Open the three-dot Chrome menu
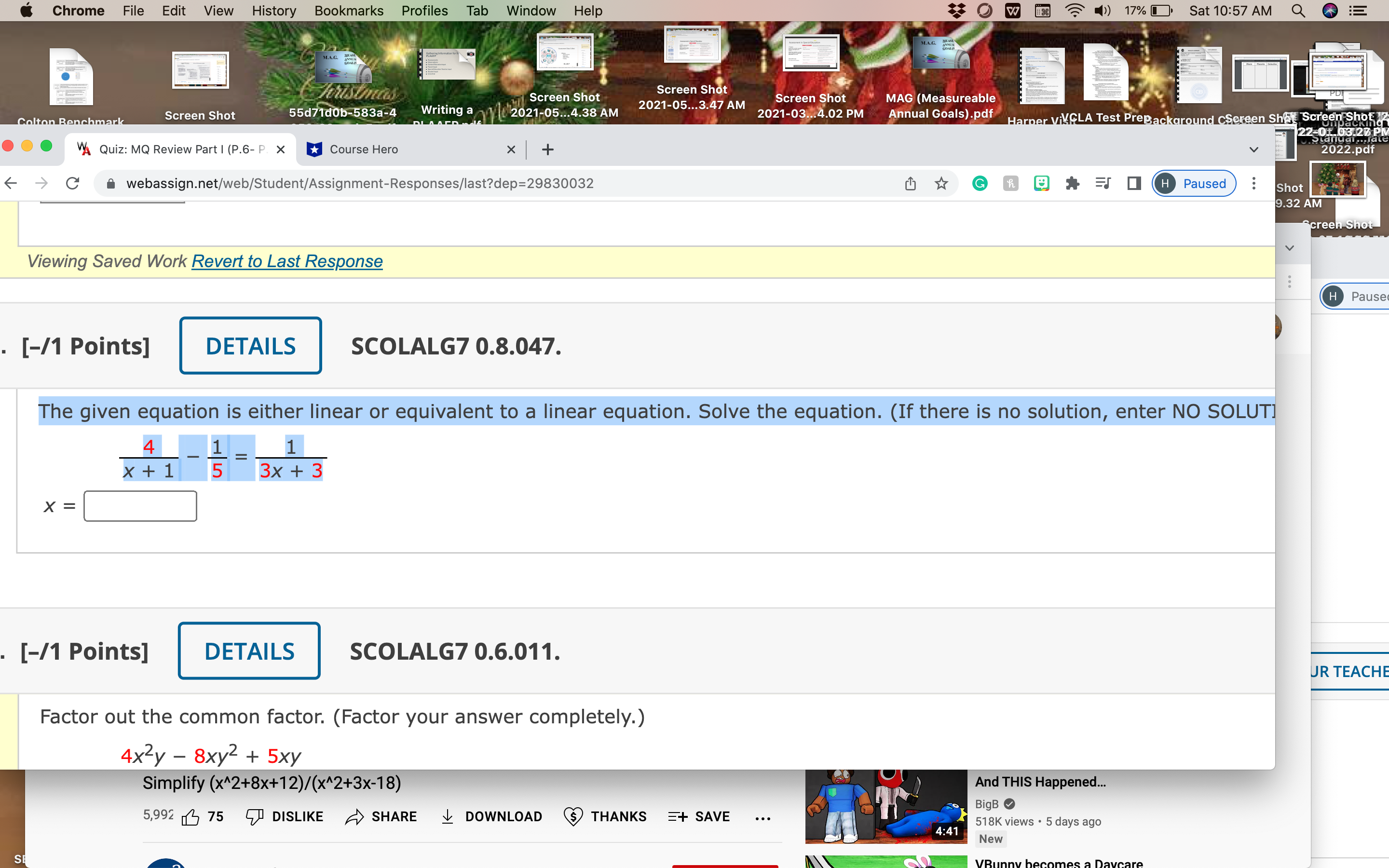1389x868 pixels. coord(1253,183)
